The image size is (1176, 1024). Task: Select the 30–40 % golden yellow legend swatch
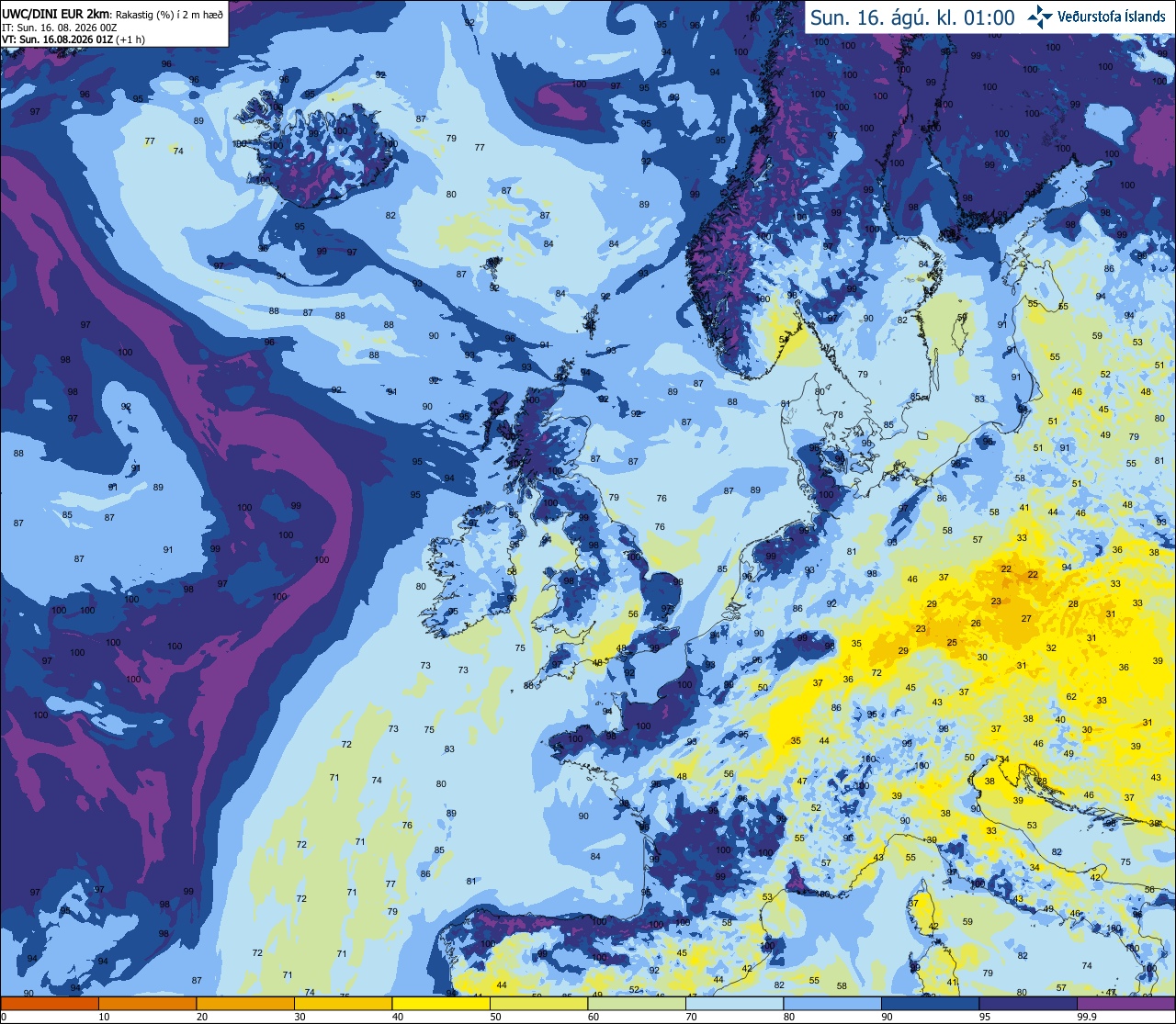click(343, 1003)
